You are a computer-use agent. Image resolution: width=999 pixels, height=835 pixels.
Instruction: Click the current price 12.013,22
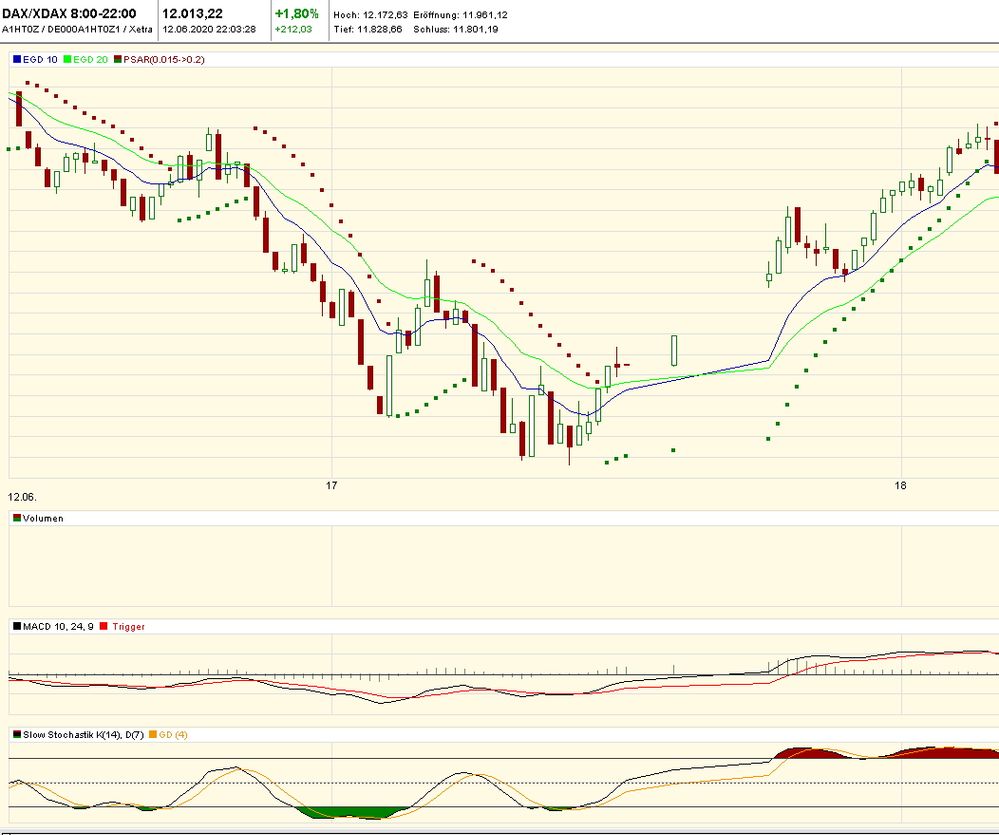click(x=195, y=13)
